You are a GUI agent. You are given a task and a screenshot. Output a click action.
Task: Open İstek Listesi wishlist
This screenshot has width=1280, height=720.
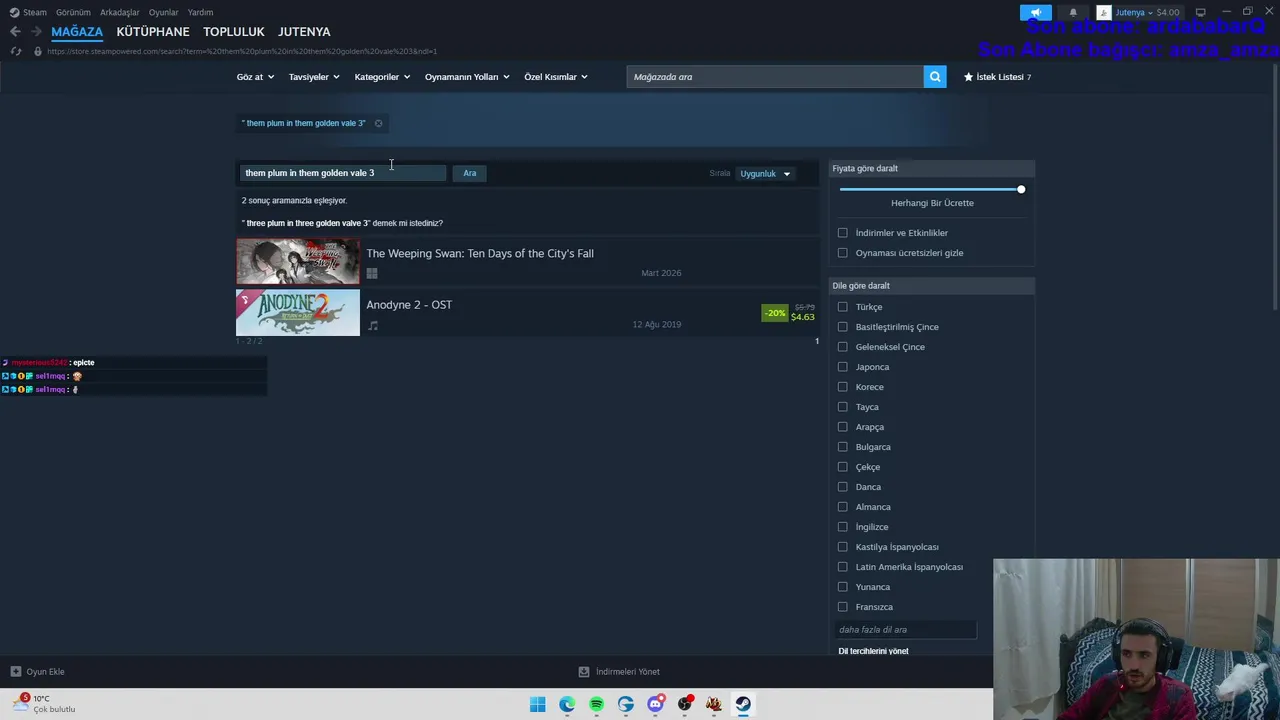point(997,77)
